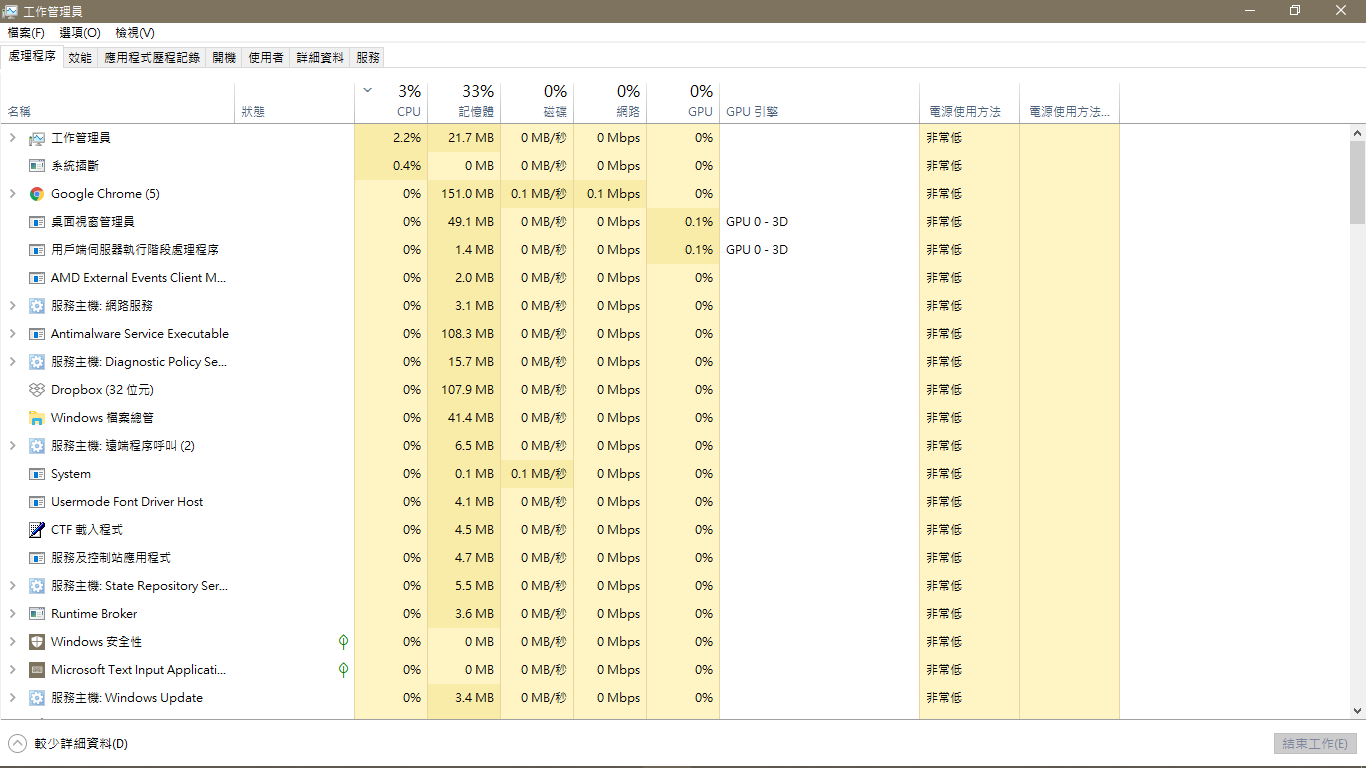Switch to the 詳細資料 tab
Image resolution: width=1366 pixels, height=768 pixels.
pos(320,58)
